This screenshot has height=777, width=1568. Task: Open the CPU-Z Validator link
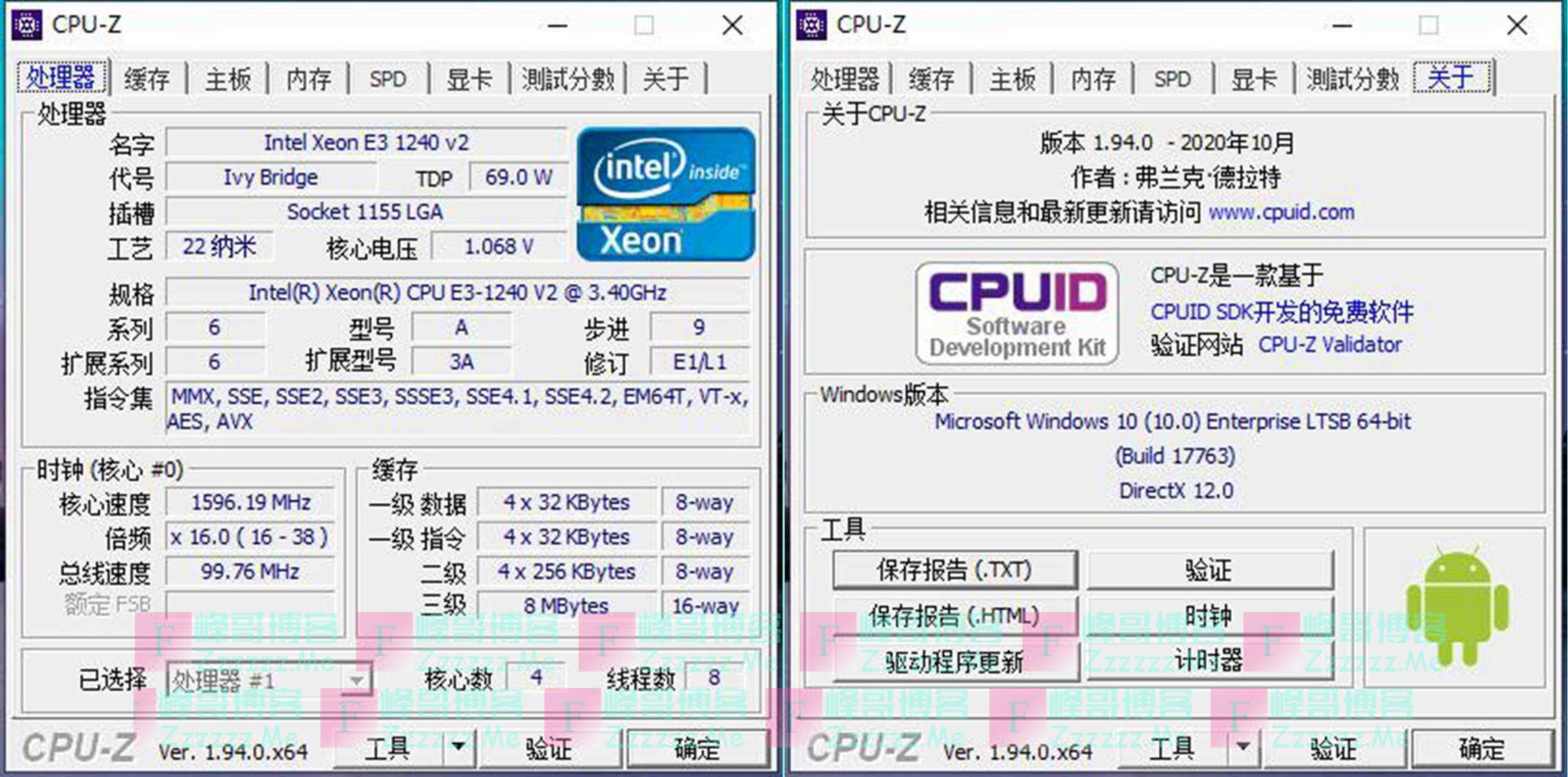(1330, 344)
